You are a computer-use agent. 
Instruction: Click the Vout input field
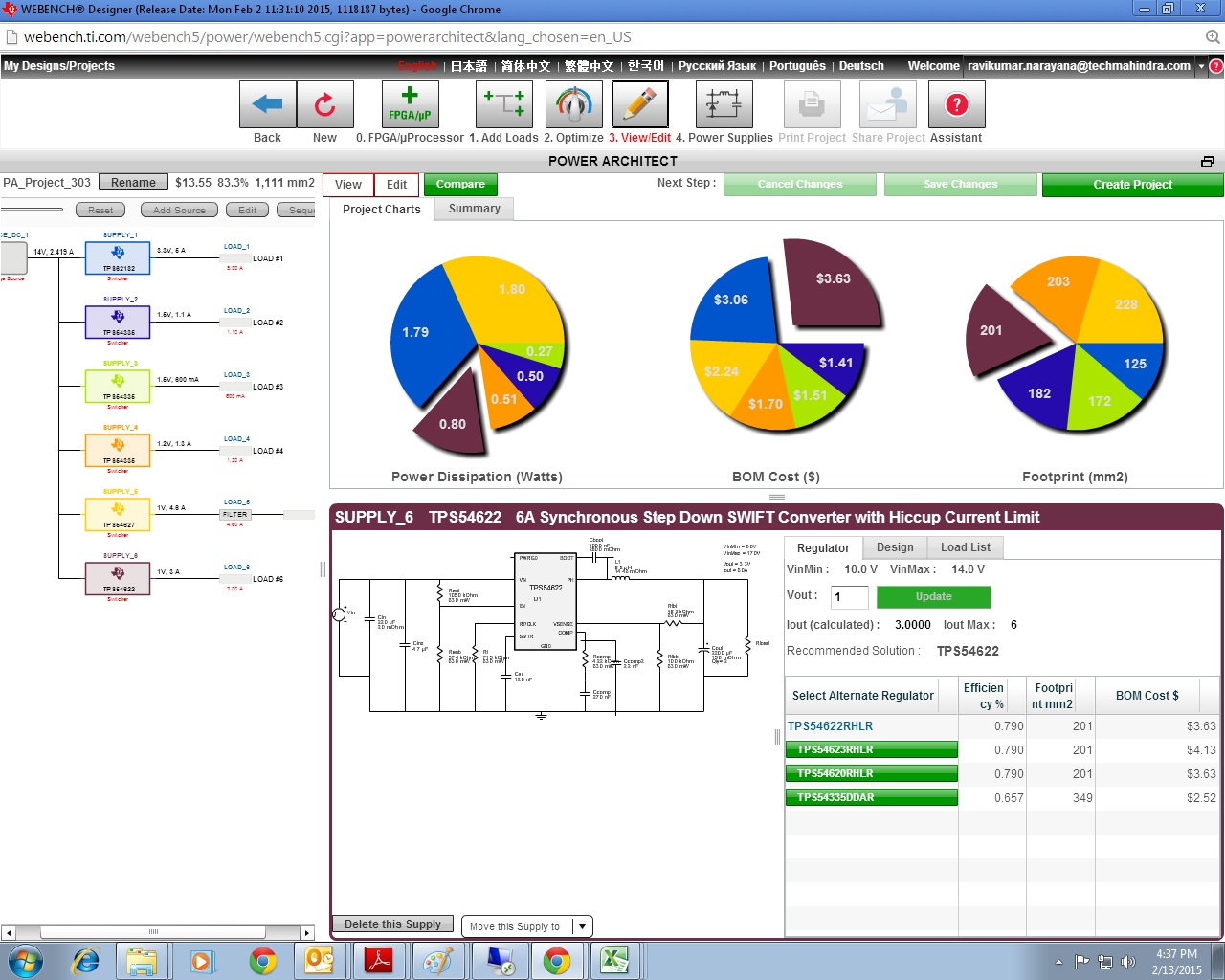850,597
